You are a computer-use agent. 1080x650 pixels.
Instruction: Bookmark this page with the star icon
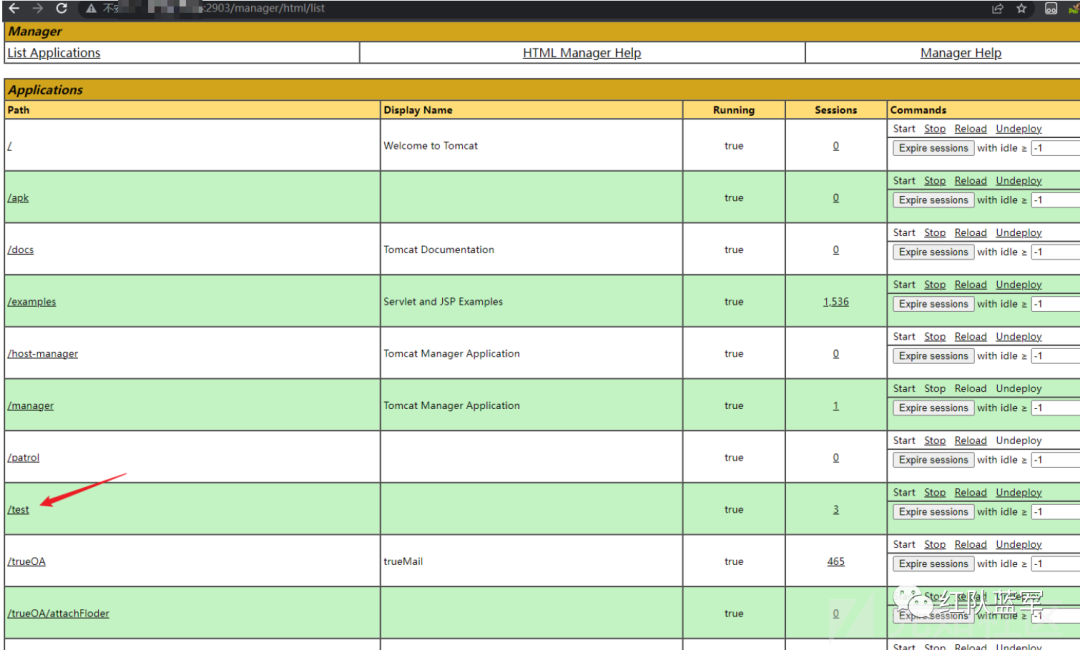(x=1021, y=8)
